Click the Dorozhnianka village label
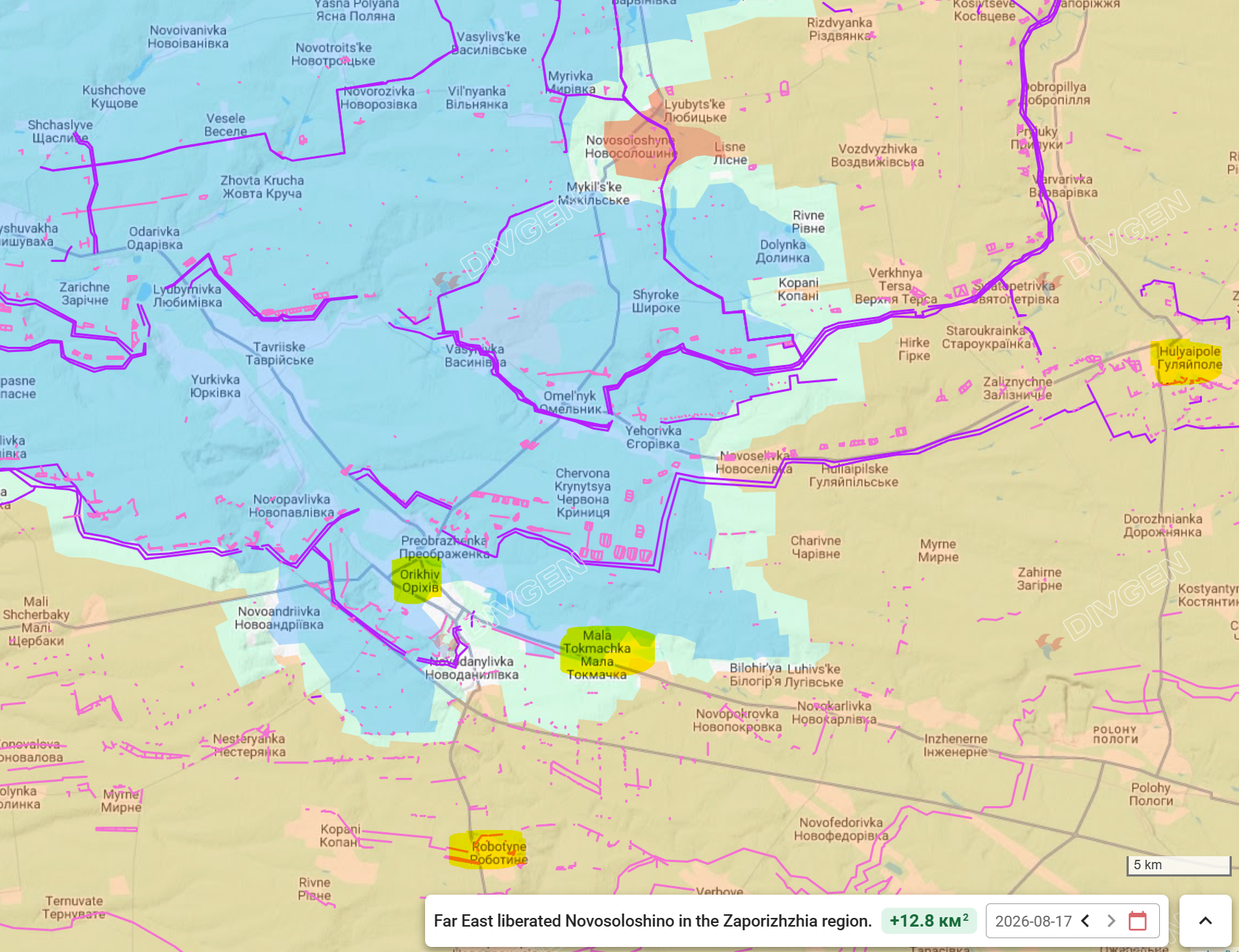The width and height of the screenshot is (1239, 952). 1163,525
